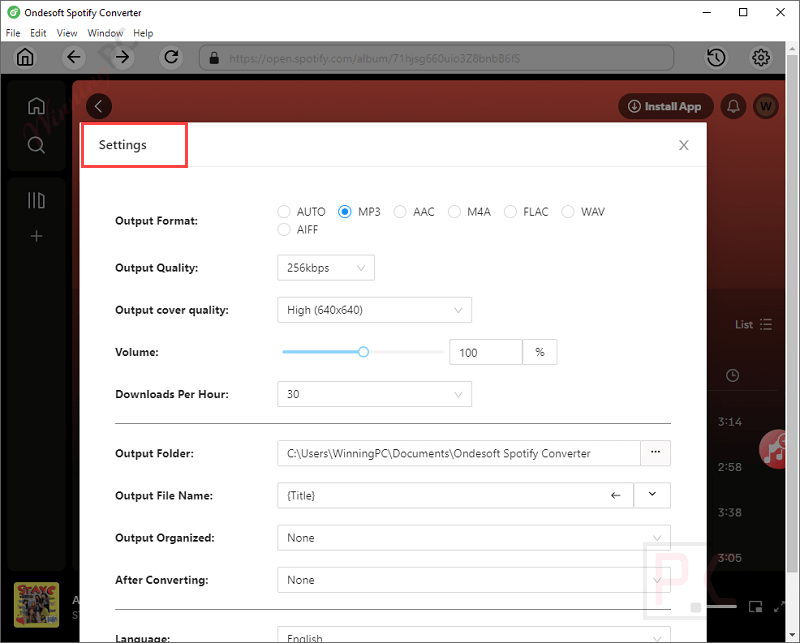Close the Settings dialog

pos(684,145)
